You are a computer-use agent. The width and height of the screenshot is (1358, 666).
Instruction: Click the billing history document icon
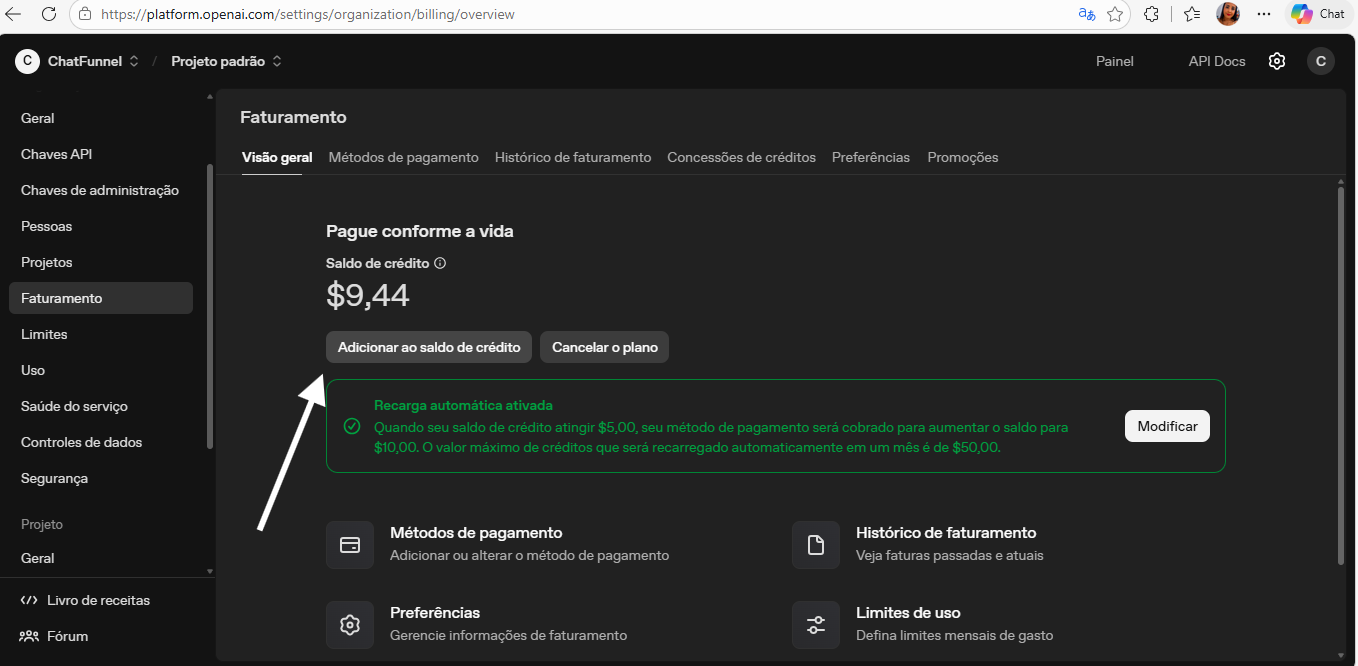[x=816, y=545]
